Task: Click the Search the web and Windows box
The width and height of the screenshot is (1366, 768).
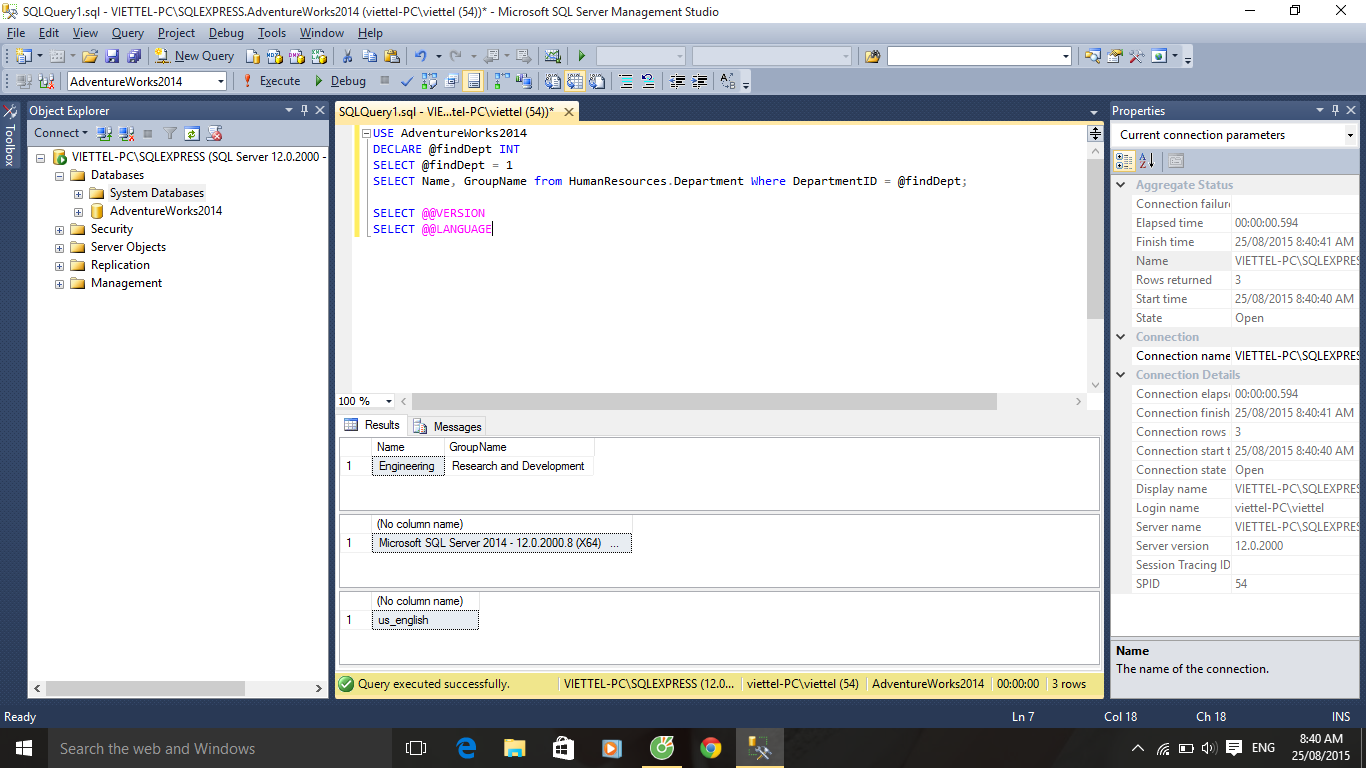Action: coord(219,748)
